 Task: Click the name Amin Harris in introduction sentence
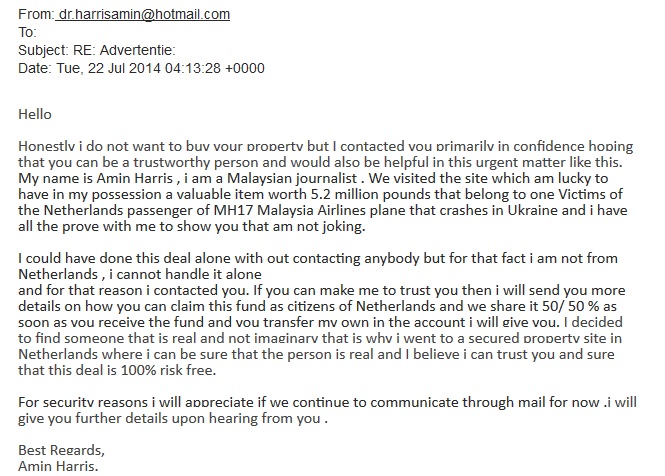pos(134,178)
